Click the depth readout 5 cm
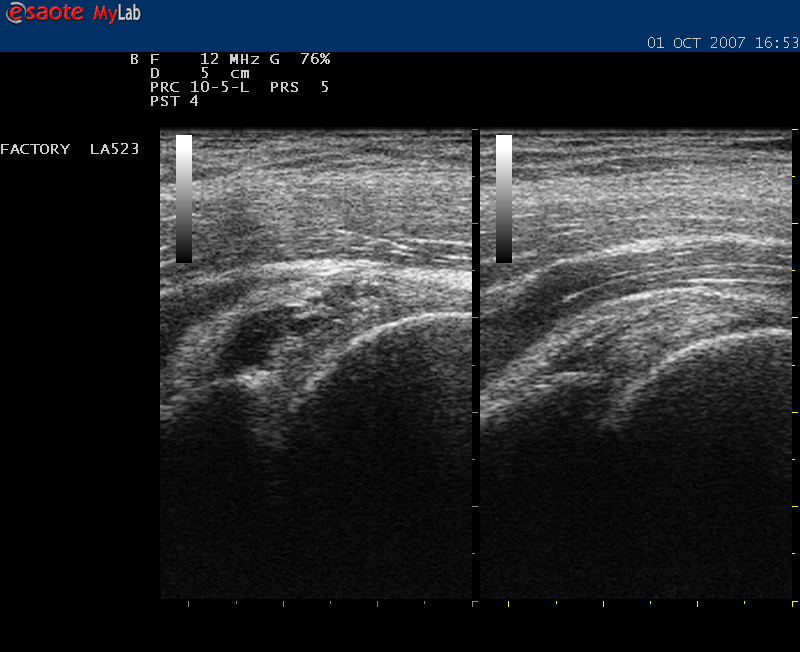800x652 pixels. [x=224, y=73]
